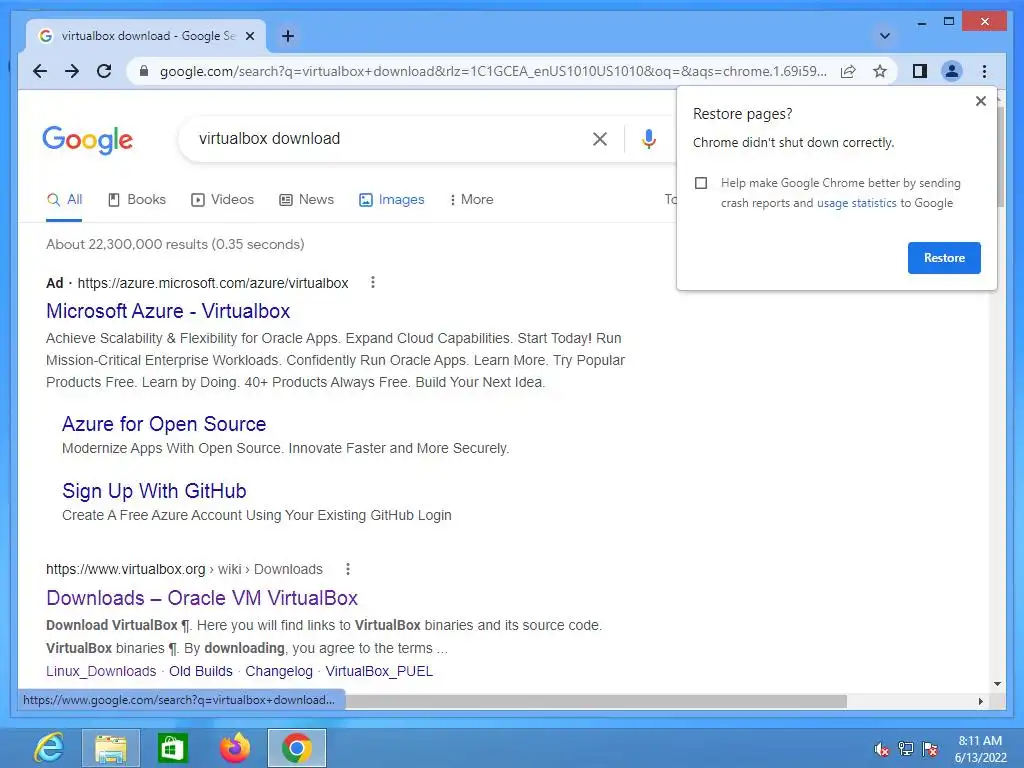Reload the page with the refresh icon
The height and width of the screenshot is (768, 1024).
tap(104, 71)
